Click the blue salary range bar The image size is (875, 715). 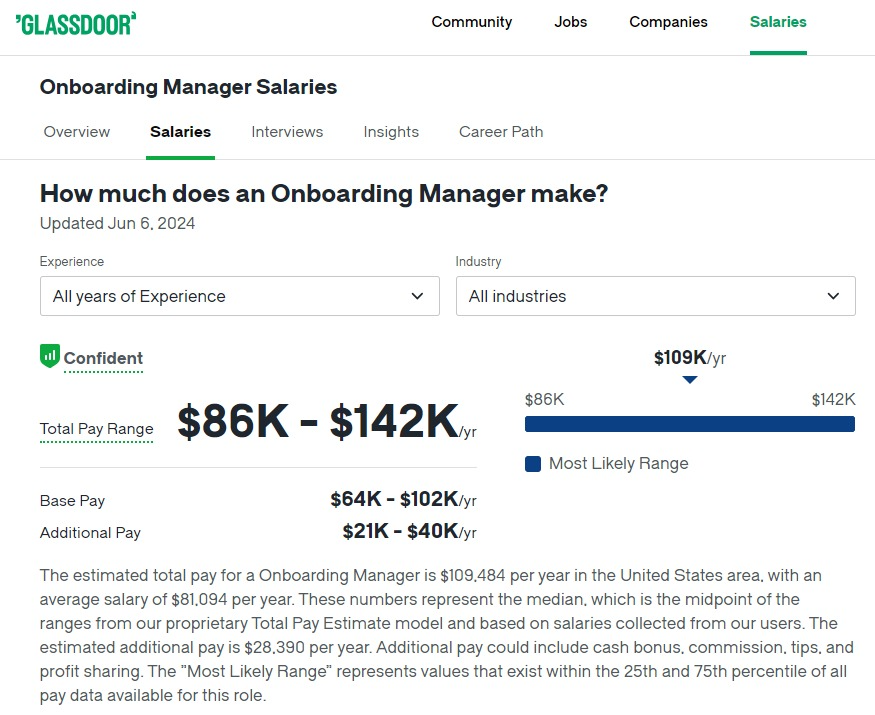click(x=689, y=424)
